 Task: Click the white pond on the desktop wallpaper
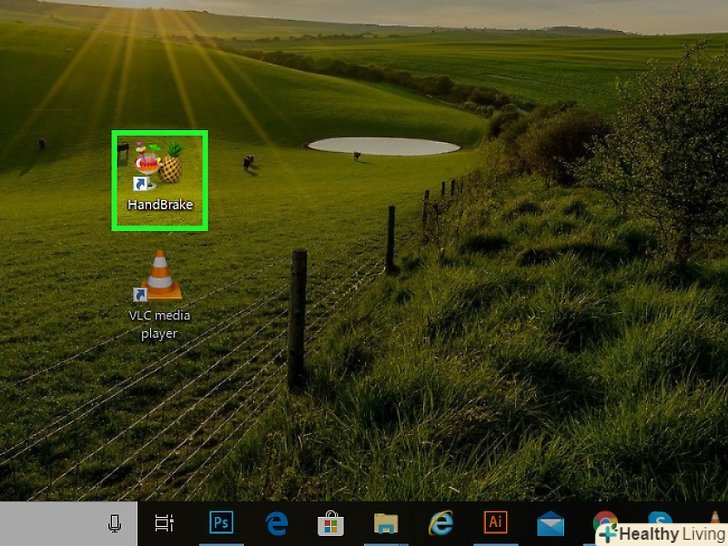tap(384, 146)
